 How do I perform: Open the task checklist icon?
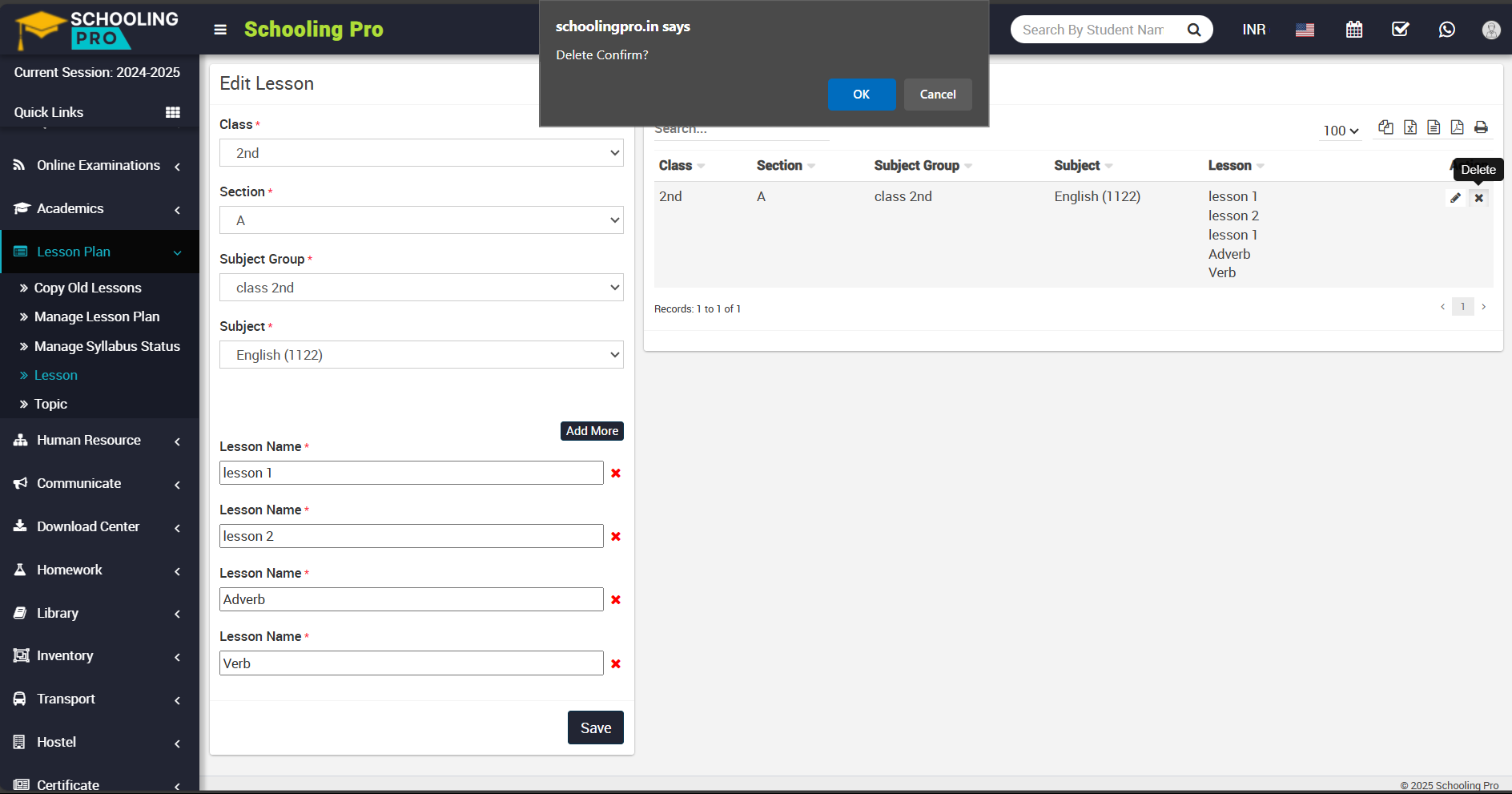pos(1401,30)
